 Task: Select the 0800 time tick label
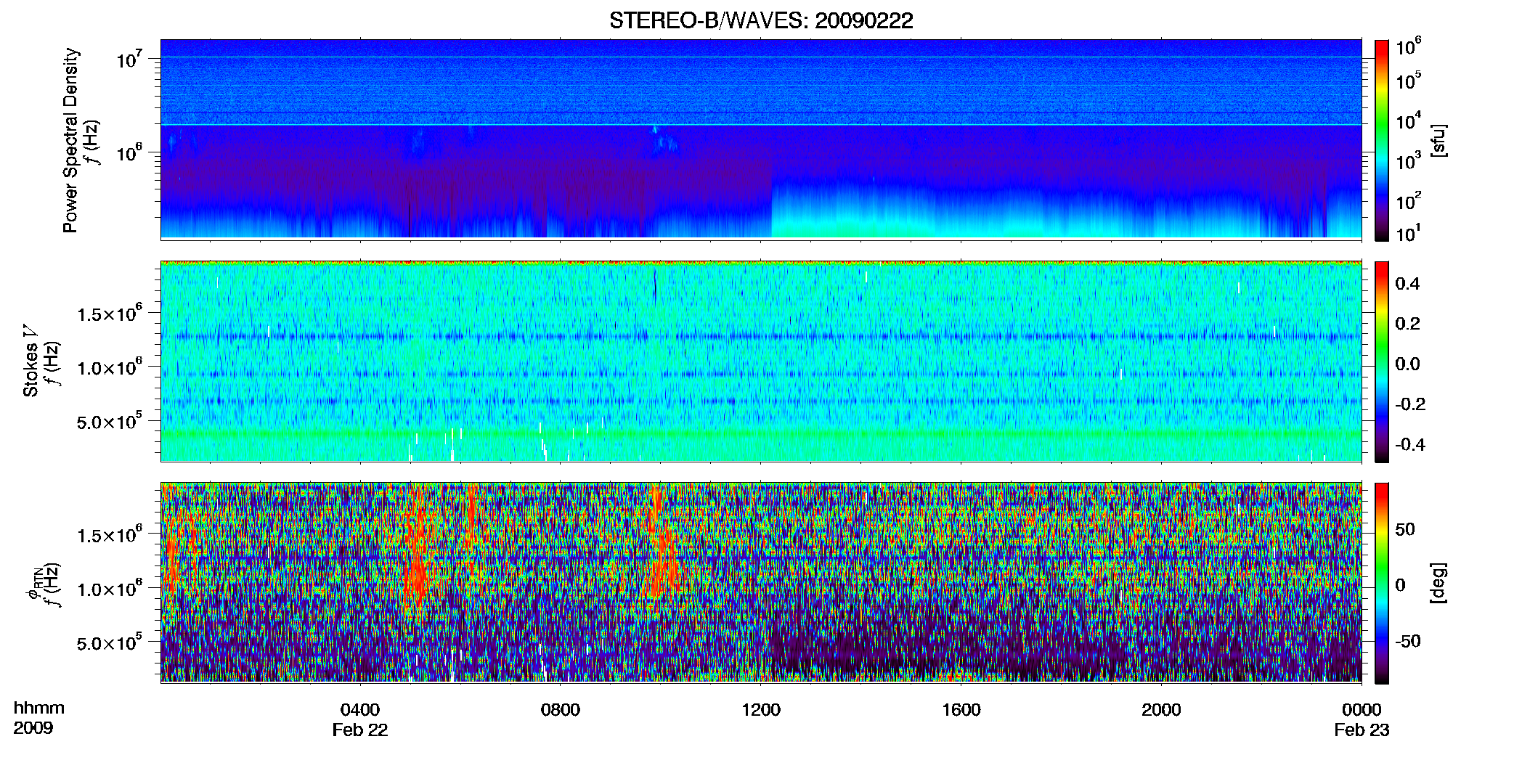coord(561,710)
